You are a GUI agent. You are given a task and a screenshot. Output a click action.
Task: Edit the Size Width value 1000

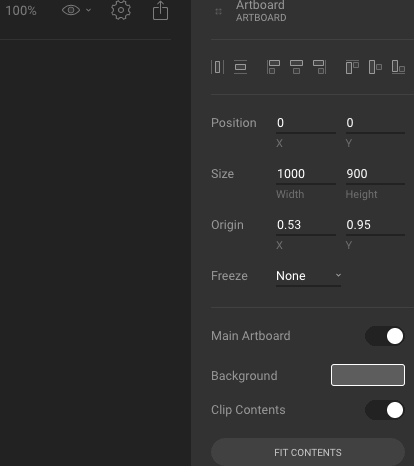point(306,174)
